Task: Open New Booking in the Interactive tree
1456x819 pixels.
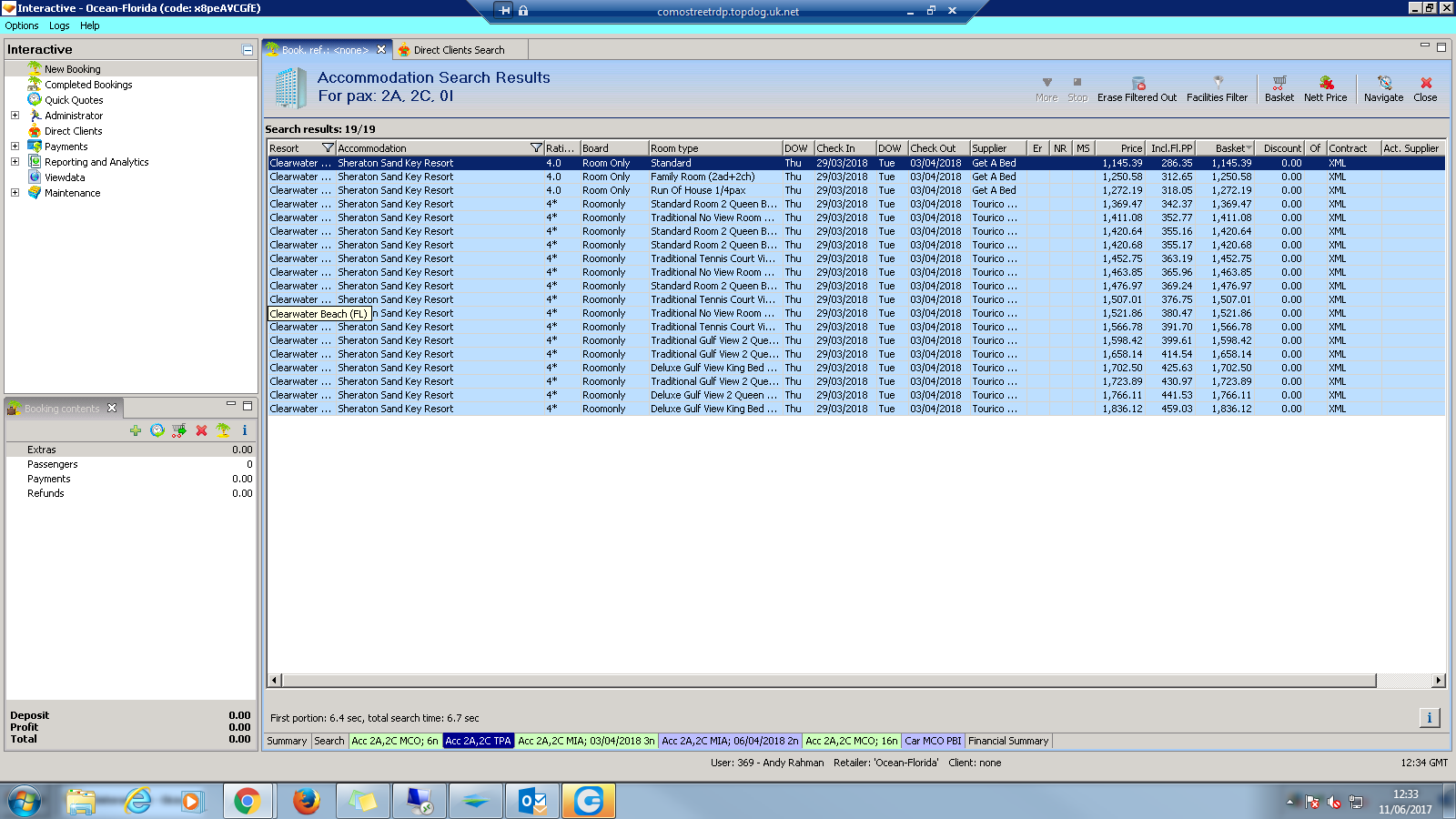Action: point(73,69)
